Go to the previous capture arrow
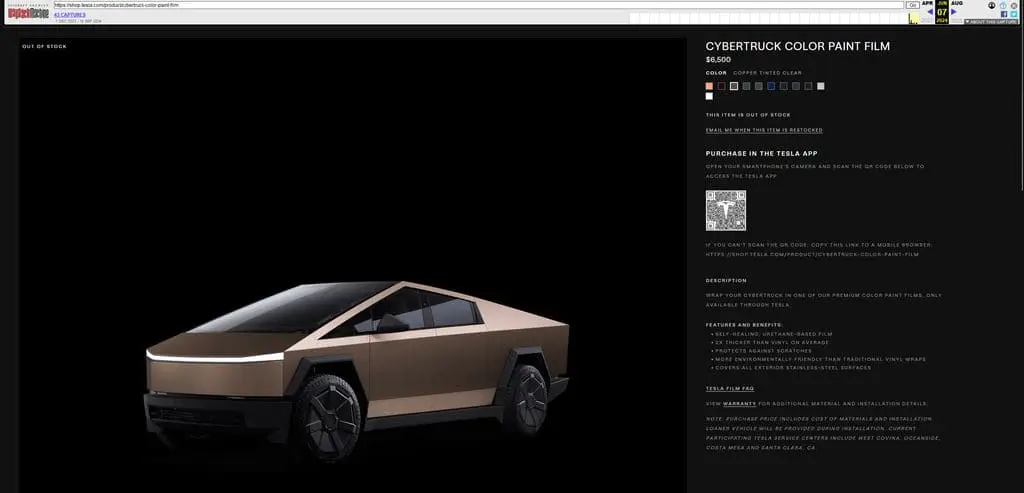 pos(930,12)
